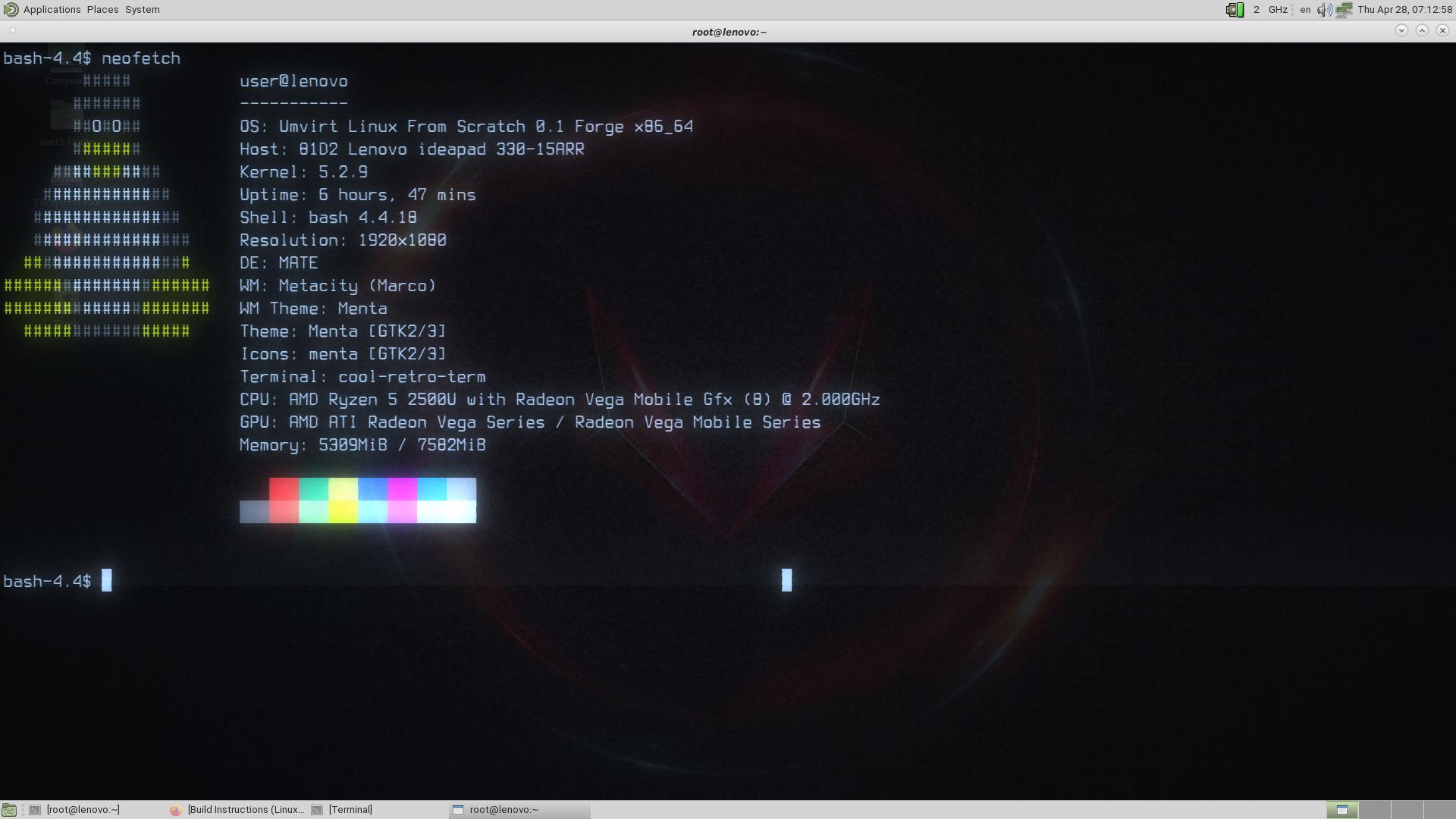Open the Places menu
This screenshot has width=1456, height=819.
pyautogui.click(x=102, y=10)
